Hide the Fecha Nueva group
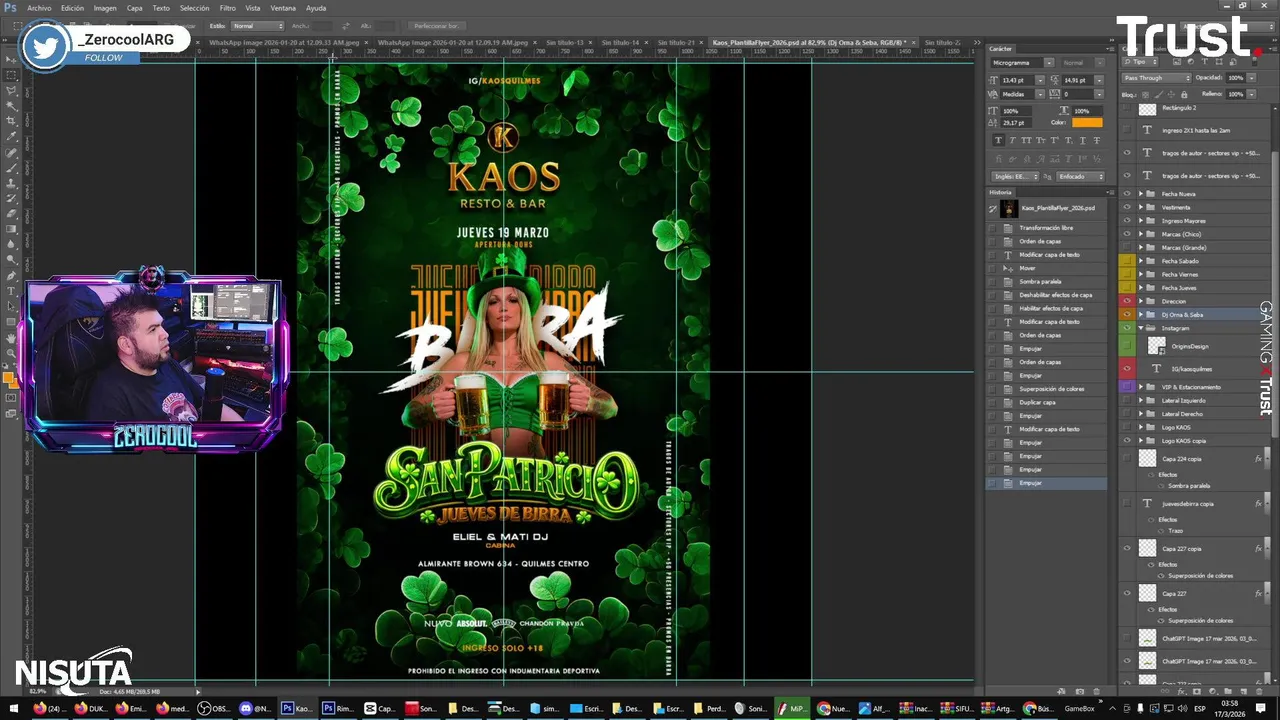 tap(1127, 194)
